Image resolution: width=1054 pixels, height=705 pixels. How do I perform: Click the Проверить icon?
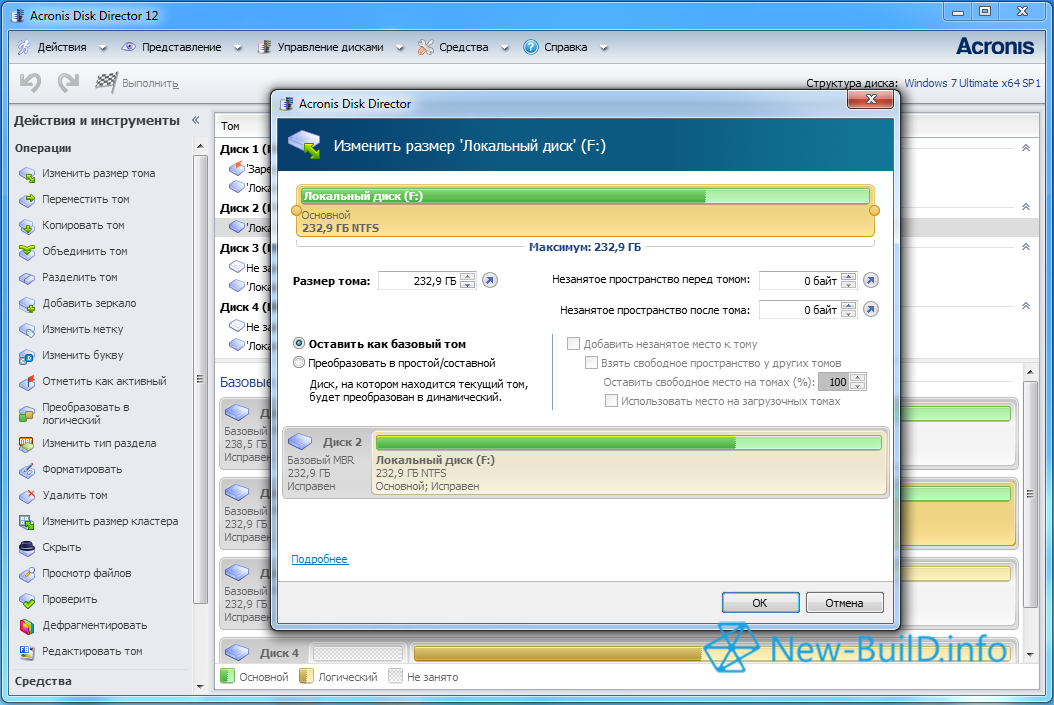[x=27, y=600]
